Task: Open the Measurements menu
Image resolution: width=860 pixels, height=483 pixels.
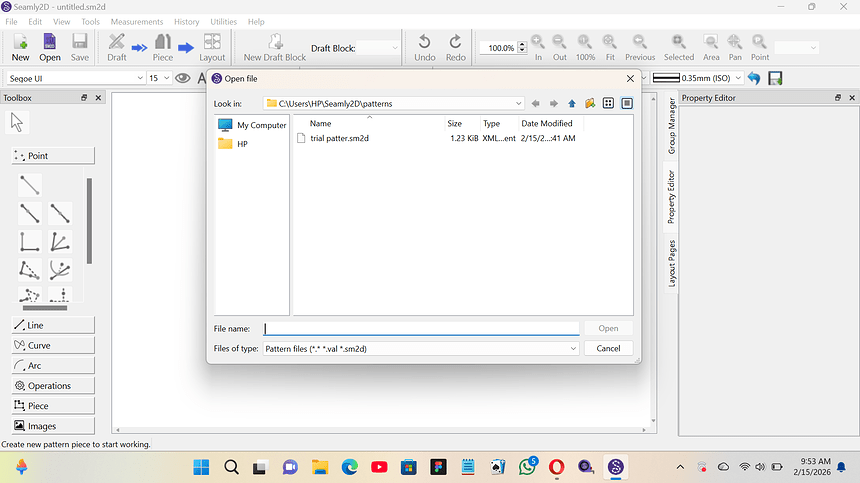Action: click(137, 22)
